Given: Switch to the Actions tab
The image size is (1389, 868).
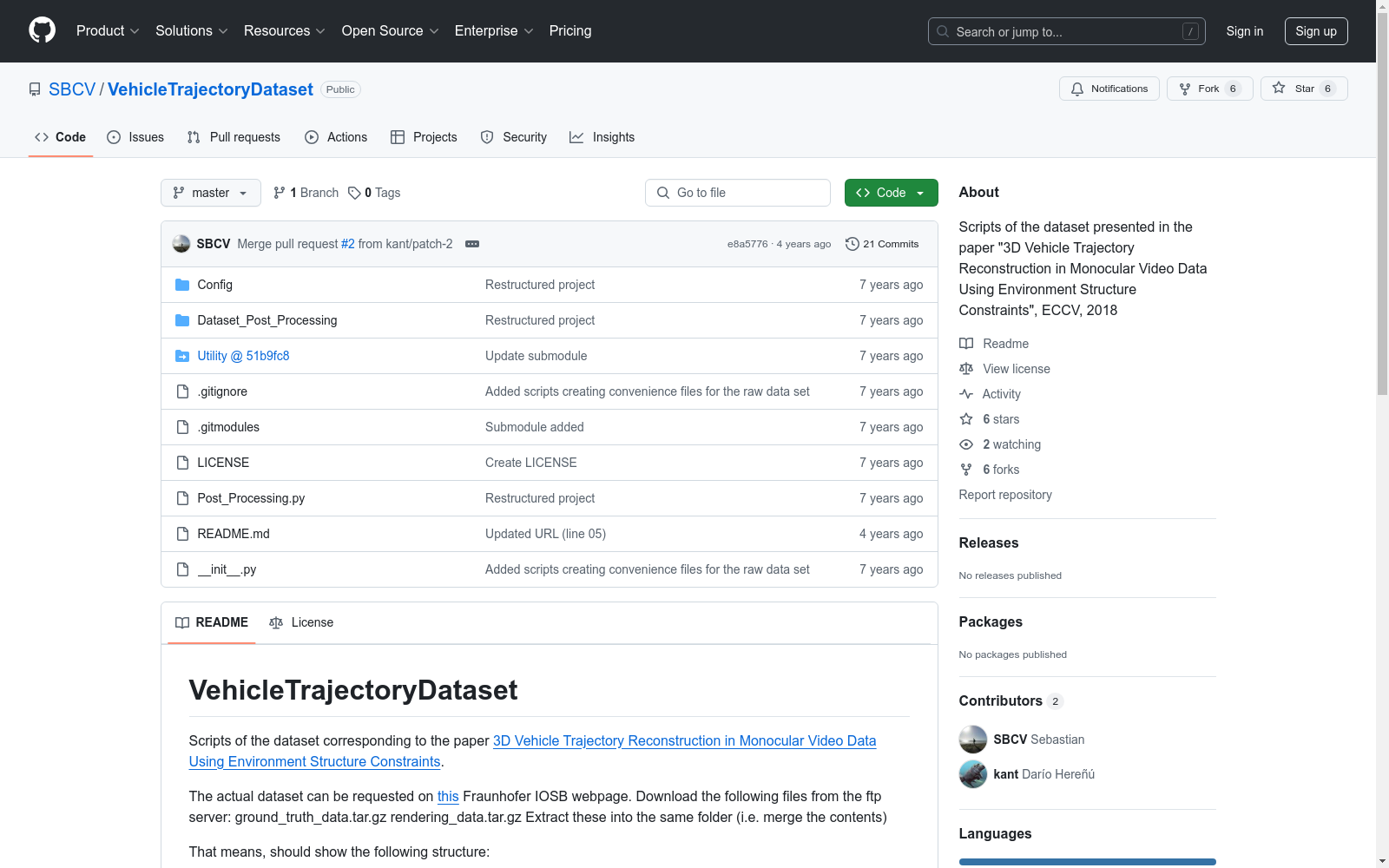Looking at the screenshot, I should point(336,137).
